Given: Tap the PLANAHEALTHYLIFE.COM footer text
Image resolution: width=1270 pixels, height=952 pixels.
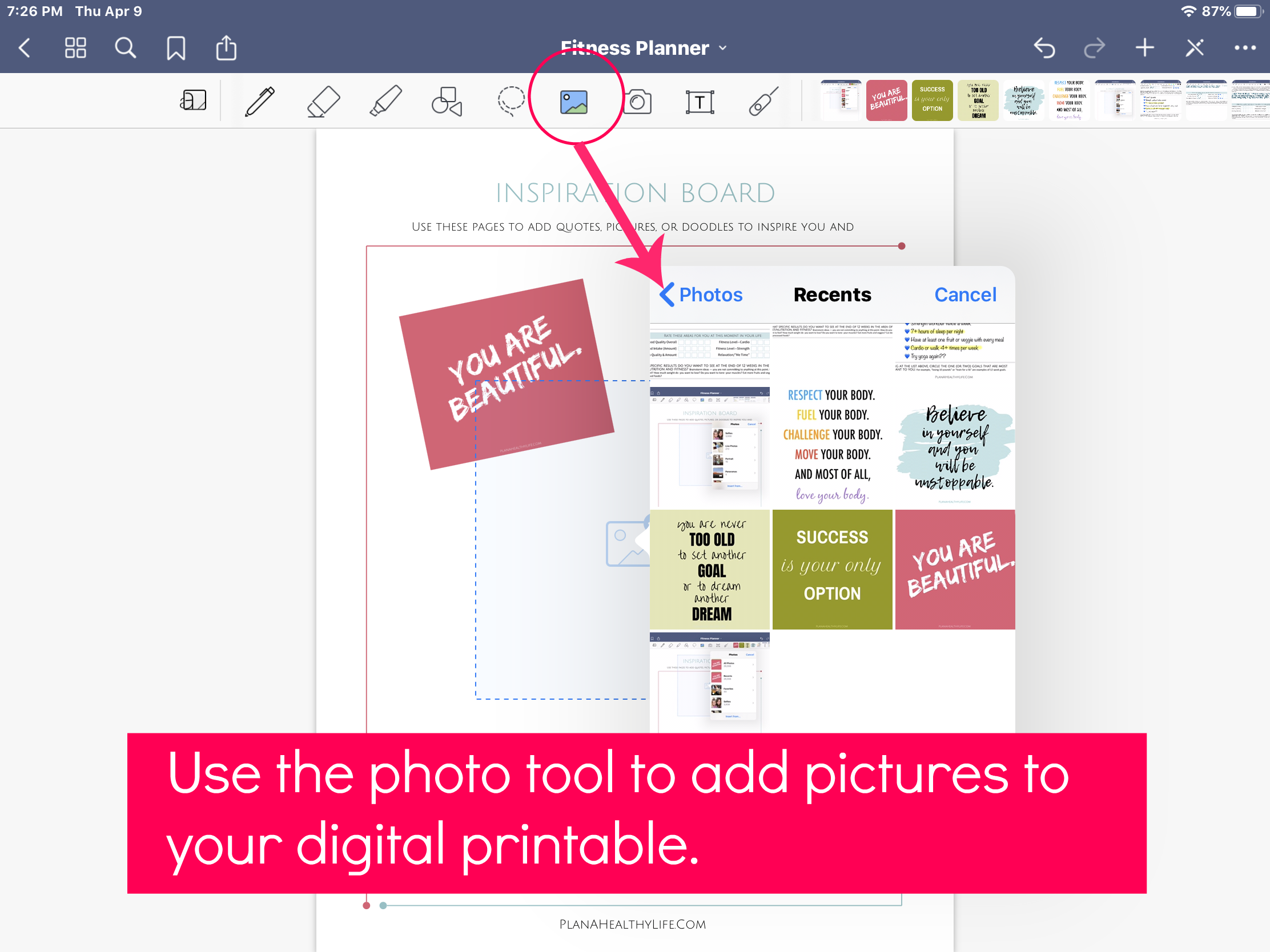Looking at the screenshot, I should (633, 924).
